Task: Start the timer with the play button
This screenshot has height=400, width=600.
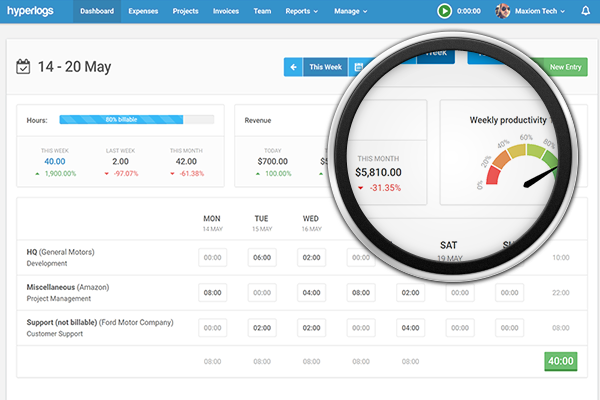Action: coord(444,11)
